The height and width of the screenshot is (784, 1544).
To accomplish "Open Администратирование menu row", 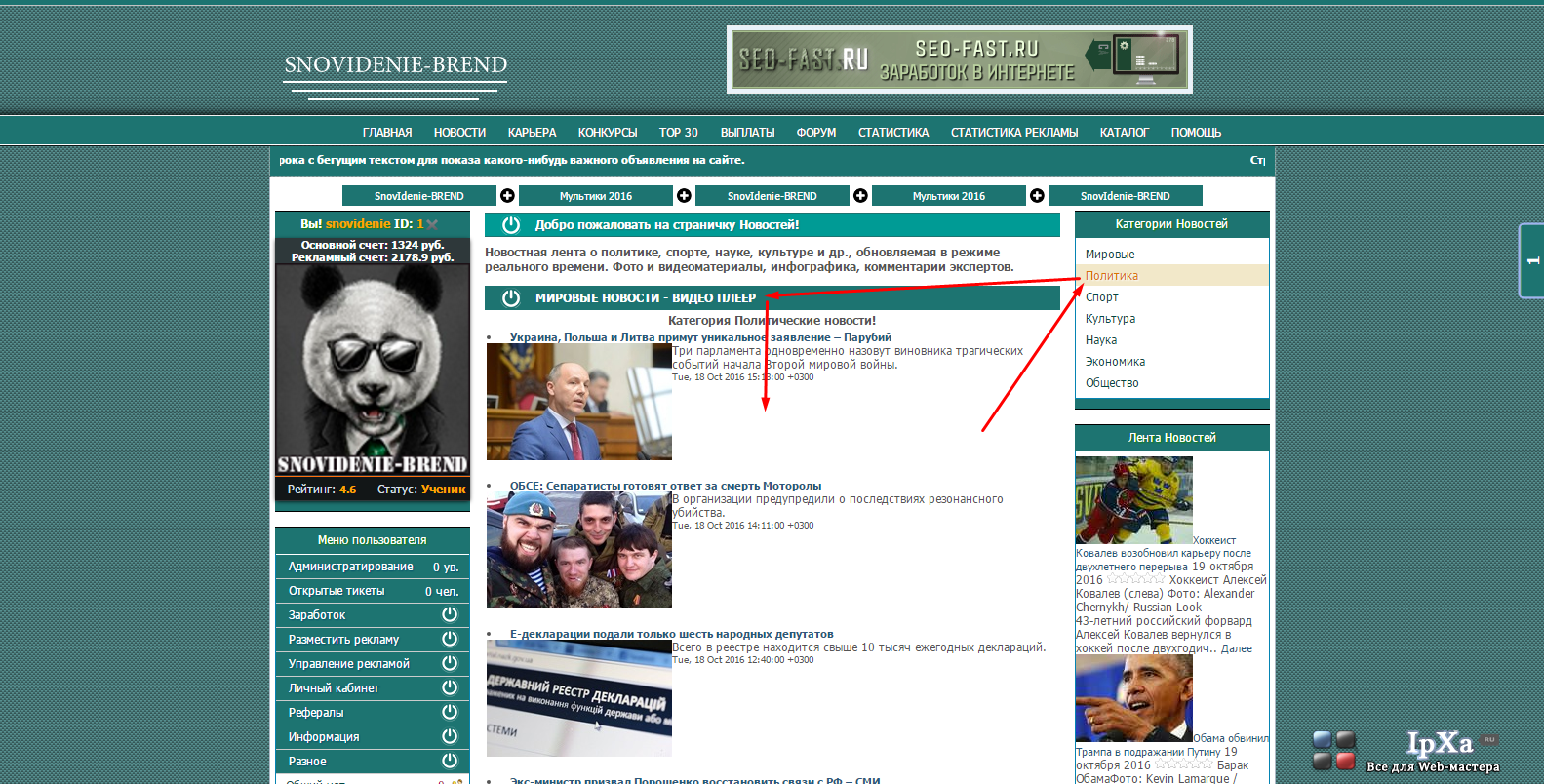I will (x=373, y=567).
